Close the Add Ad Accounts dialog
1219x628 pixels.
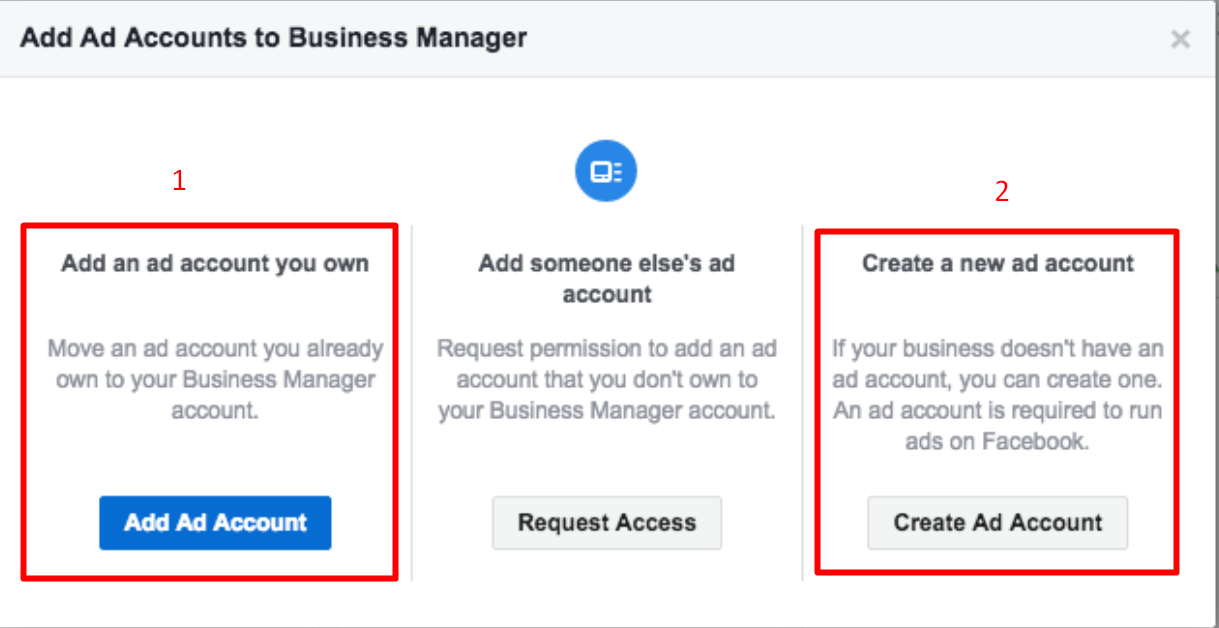pos(1180,39)
